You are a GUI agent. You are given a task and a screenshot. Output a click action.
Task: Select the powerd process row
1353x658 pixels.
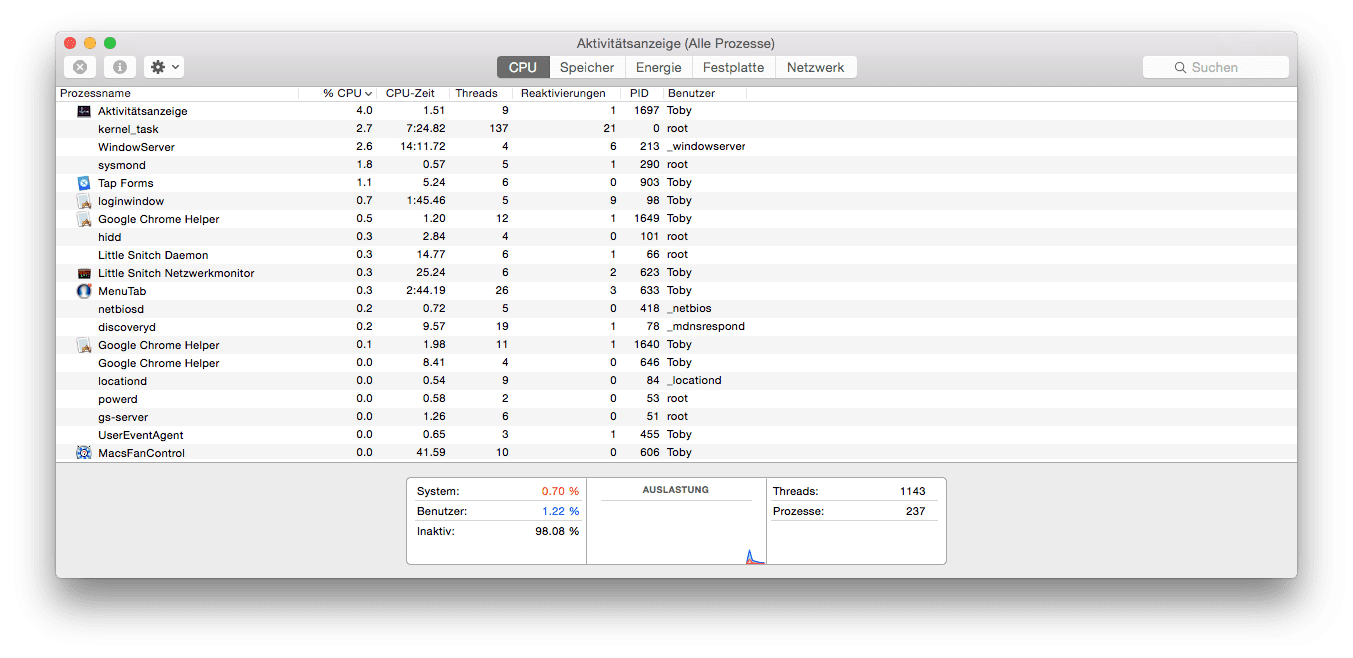[676, 399]
